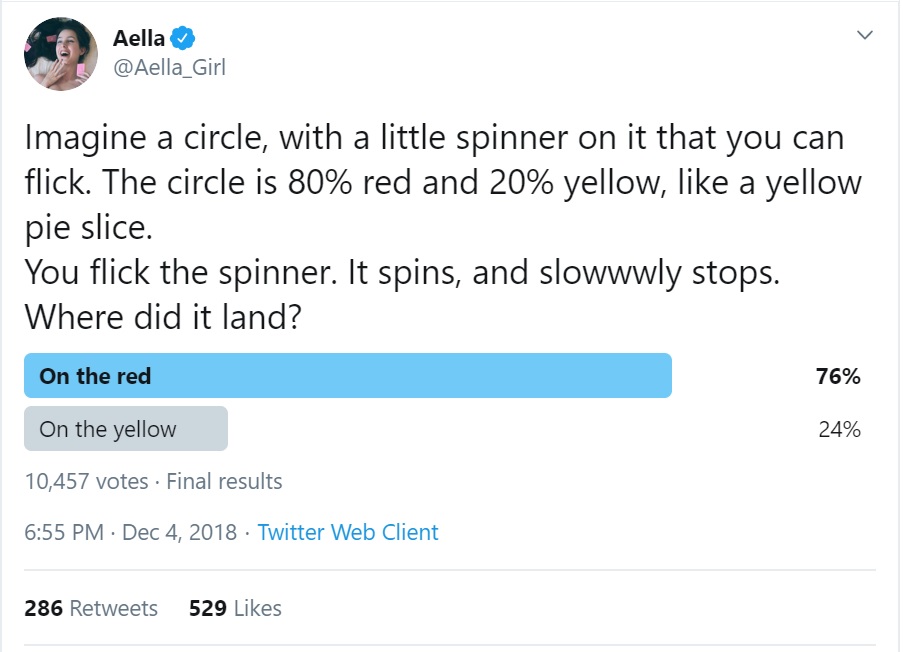Click the blue verified badge beside Aella
Image resolution: width=903 pixels, height=652 pixels.
pyautogui.click(x=182, y=39)
